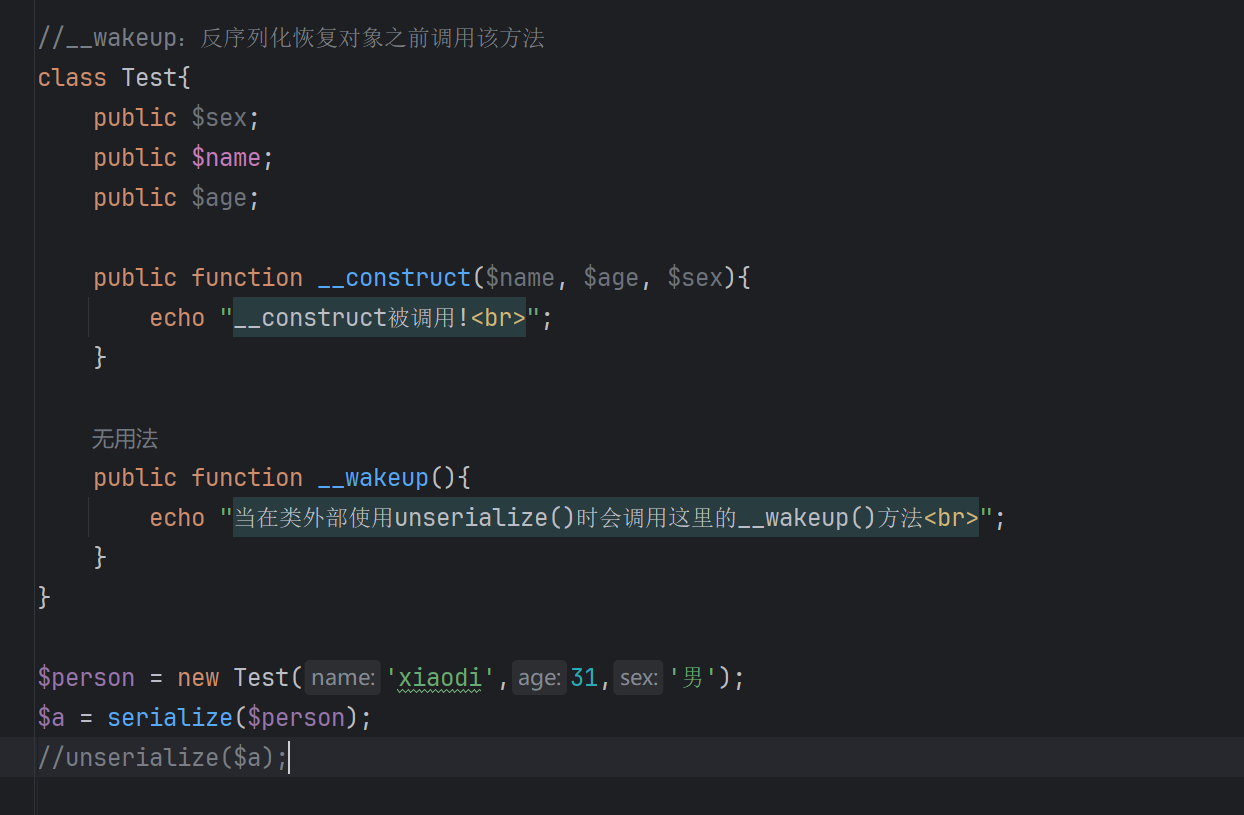Click the serialize function call
This screenshot has width=1244, height=815.
tap(170, 718)
